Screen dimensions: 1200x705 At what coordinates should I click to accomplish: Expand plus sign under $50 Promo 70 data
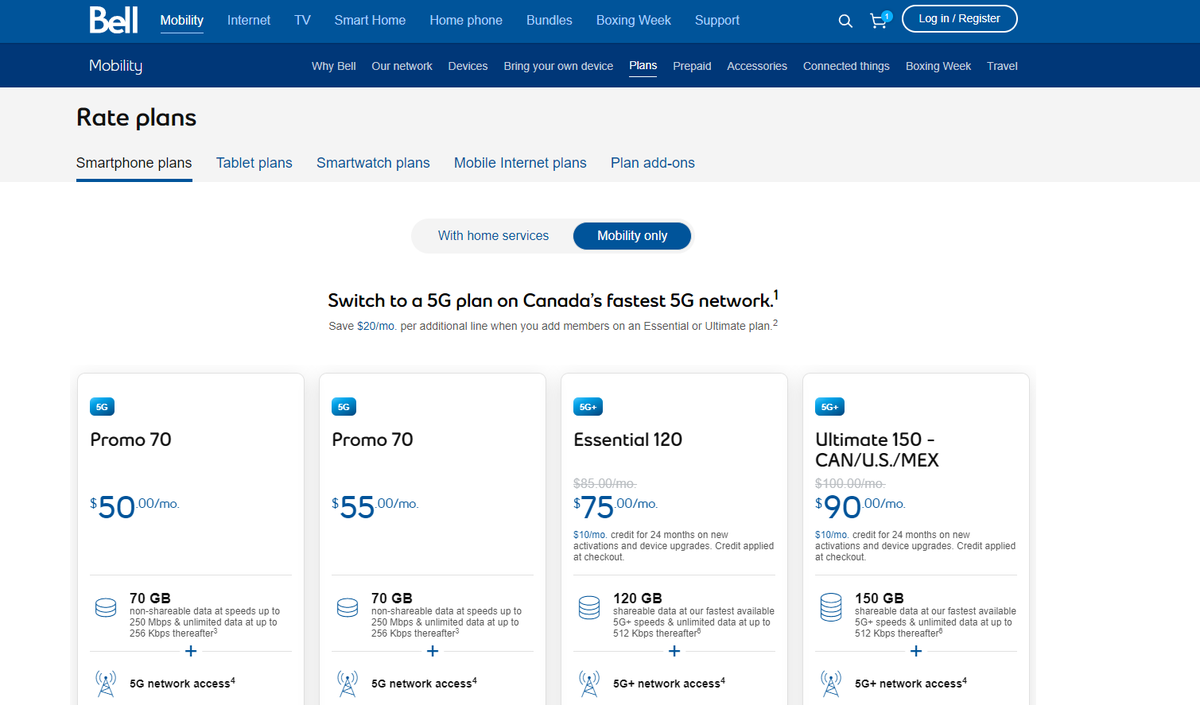[191, 651]
